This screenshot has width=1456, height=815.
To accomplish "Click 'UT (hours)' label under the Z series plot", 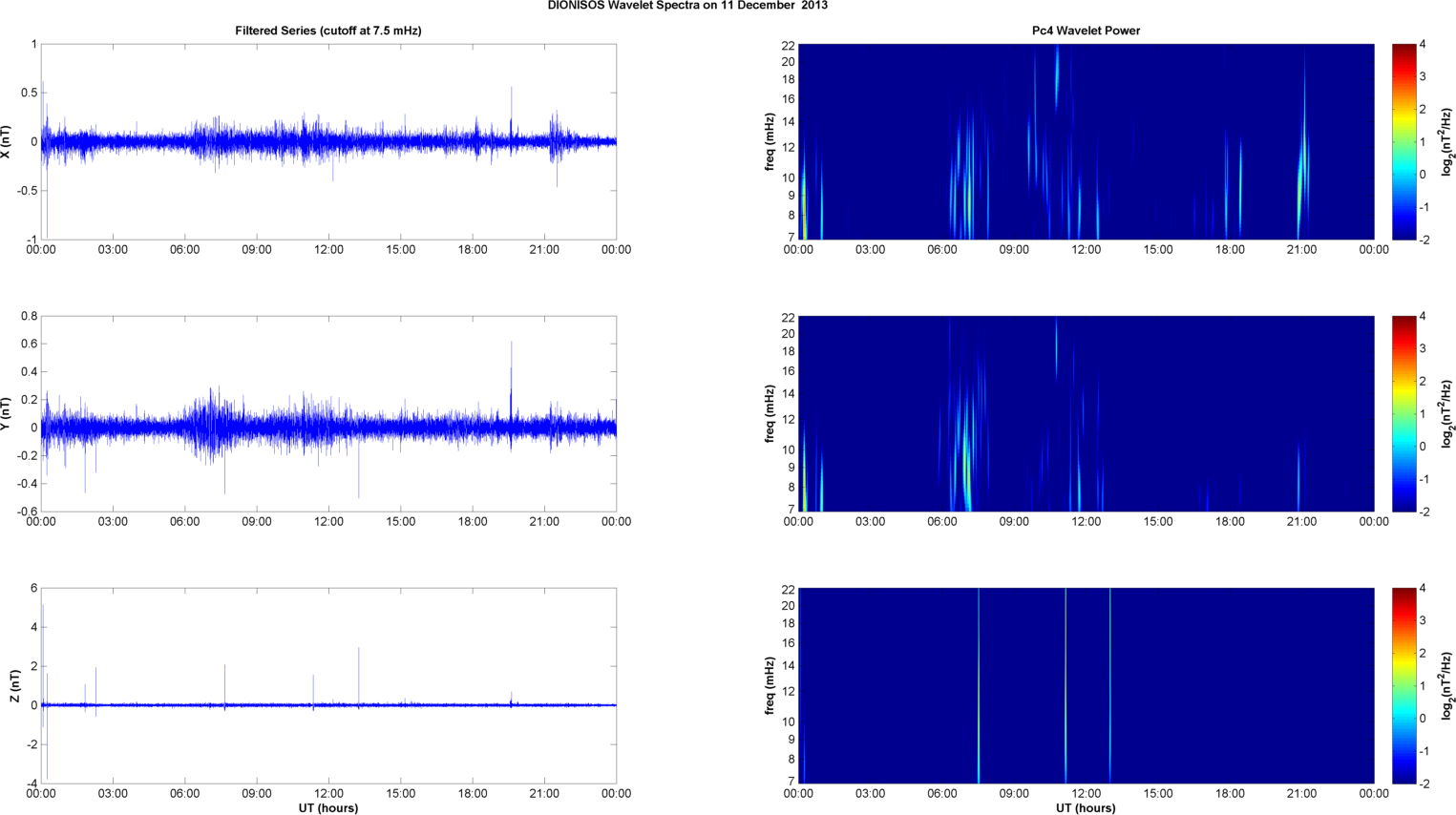I will point(328,808).
